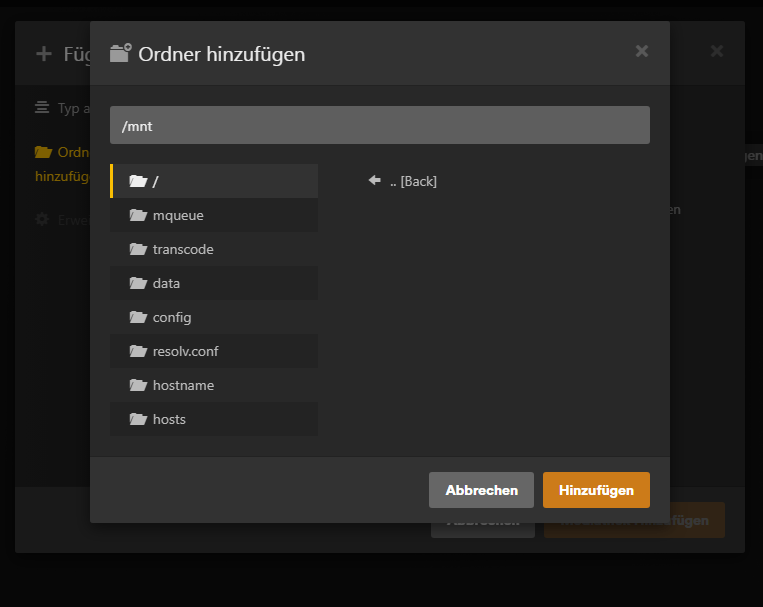The height and width of the screenshot is (607, 763).
Task: Select 'Typ' step in background wizard
Action: pyautogui.click(x=62, y=108)
